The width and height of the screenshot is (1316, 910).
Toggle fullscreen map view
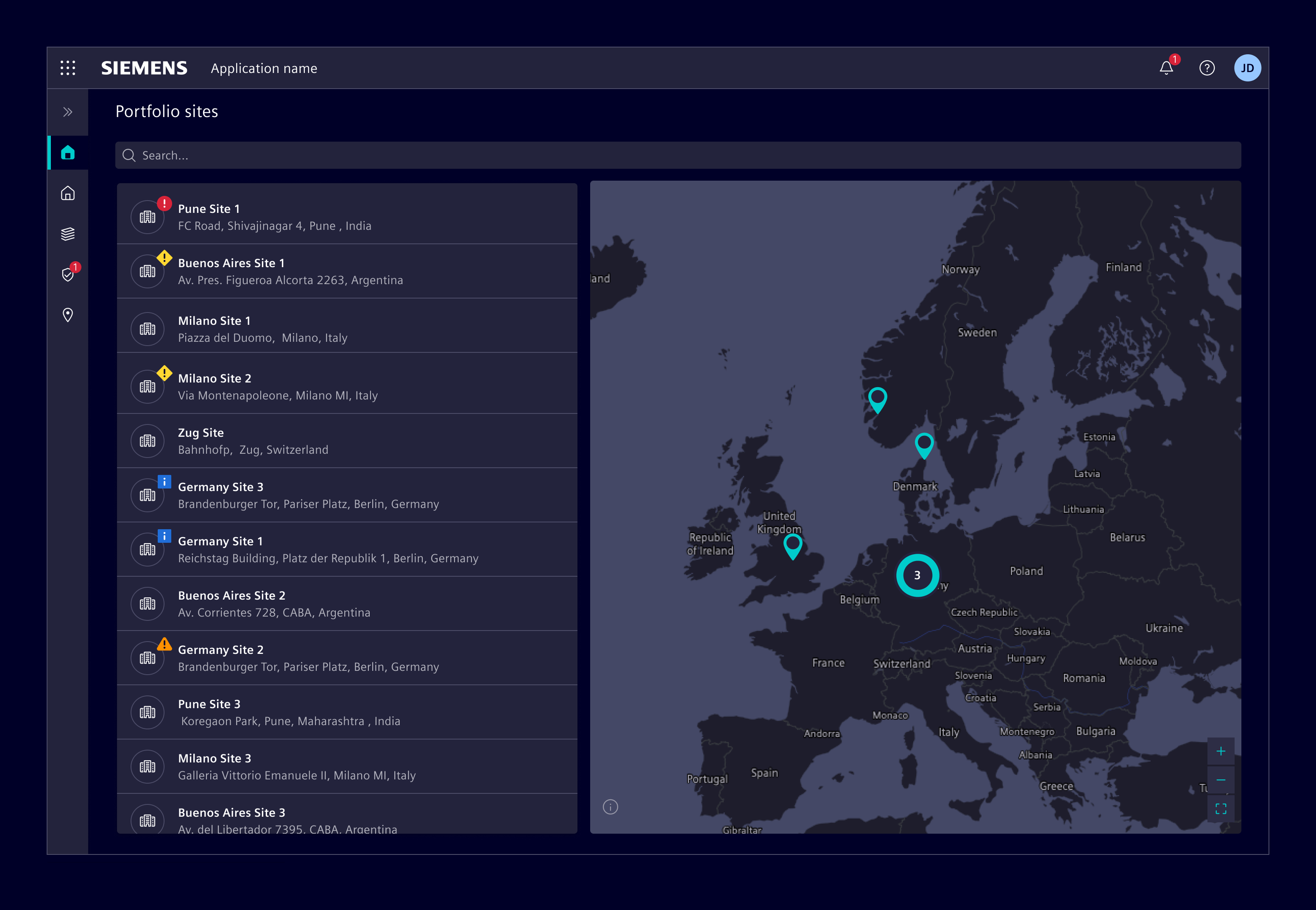(1220, 809)
